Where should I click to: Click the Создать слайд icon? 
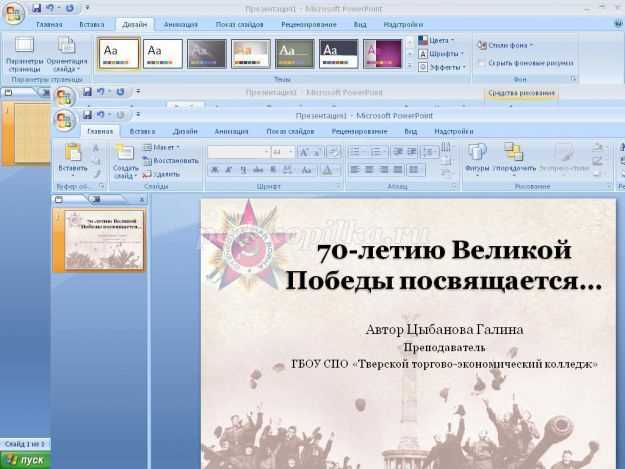coord(125,153)
